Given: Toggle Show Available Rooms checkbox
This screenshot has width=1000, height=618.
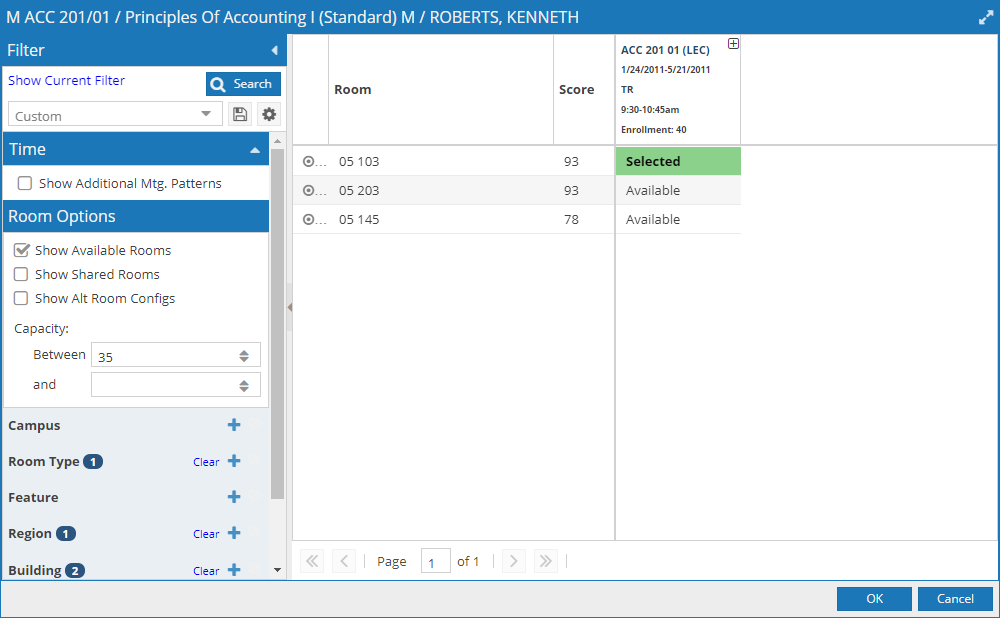Looking at the screenshot, I should [22, 250].
